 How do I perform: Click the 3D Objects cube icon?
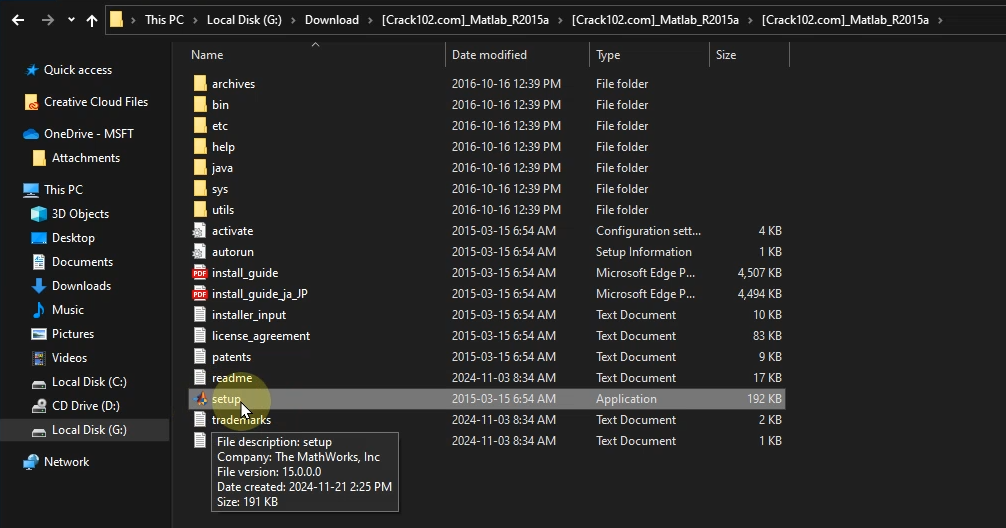pyautogui.click(x=39, y=214)
